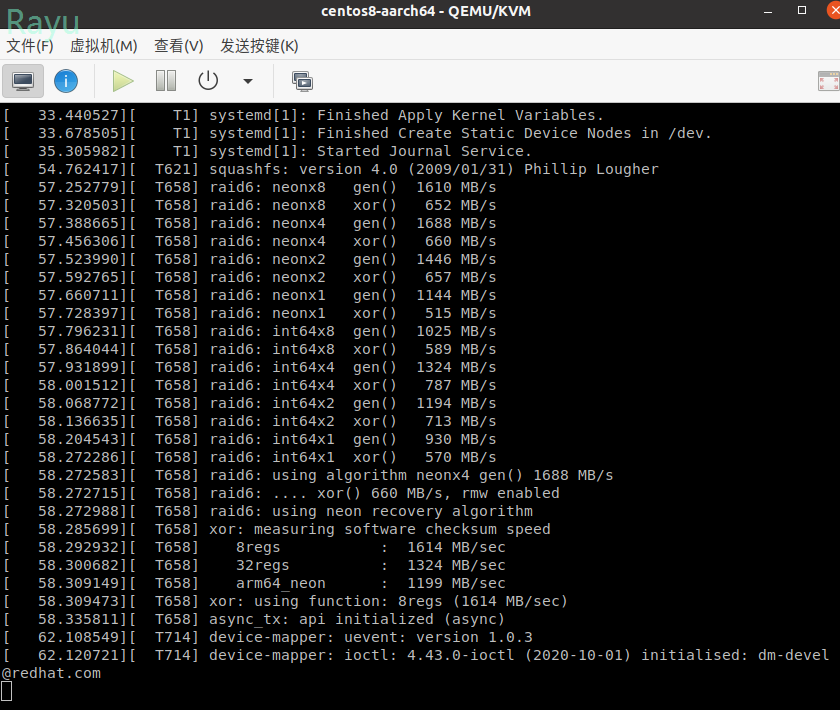
Task: Start the virtual machine with Run button
Action: click(x=123, y=81)
